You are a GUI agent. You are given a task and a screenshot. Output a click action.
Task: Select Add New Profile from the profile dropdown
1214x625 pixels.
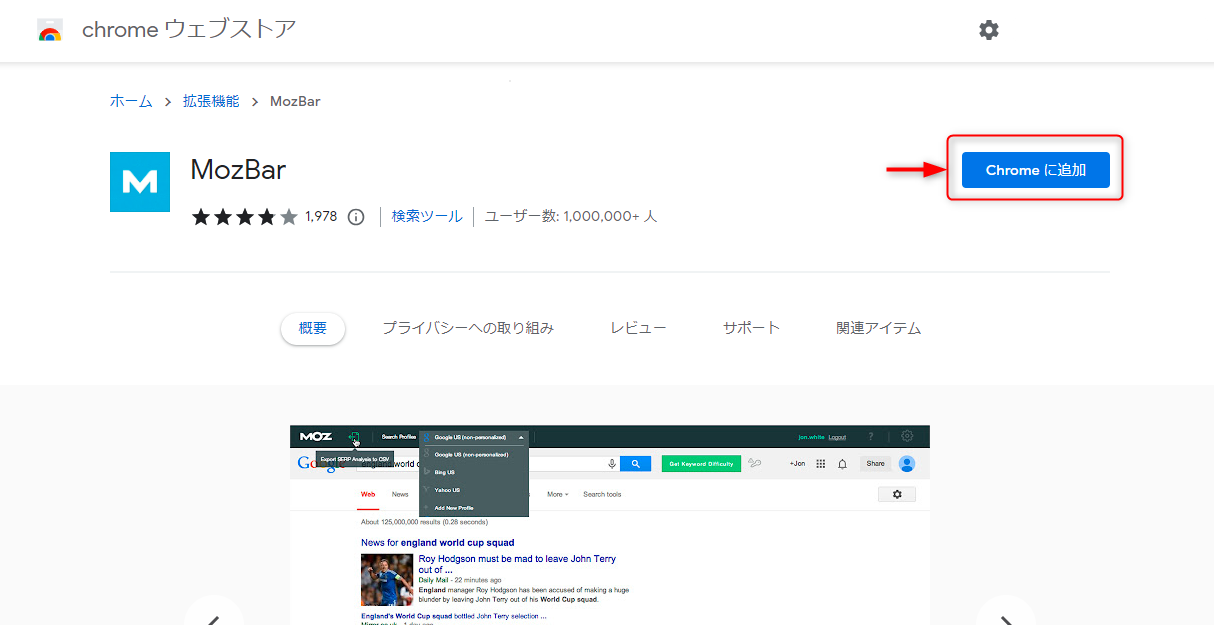click(455, 507)
